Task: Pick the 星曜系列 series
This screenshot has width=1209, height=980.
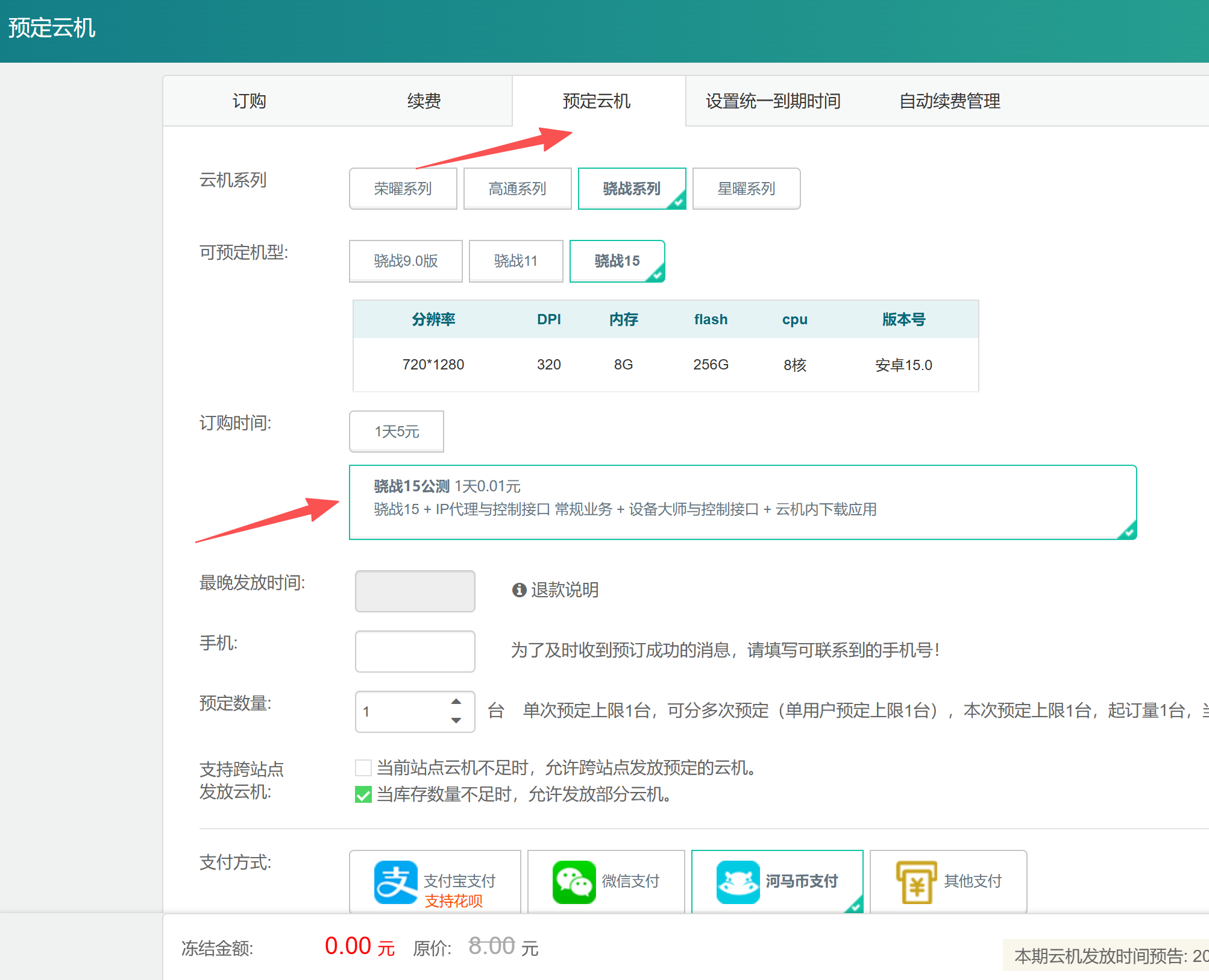Action: [746, 189]
